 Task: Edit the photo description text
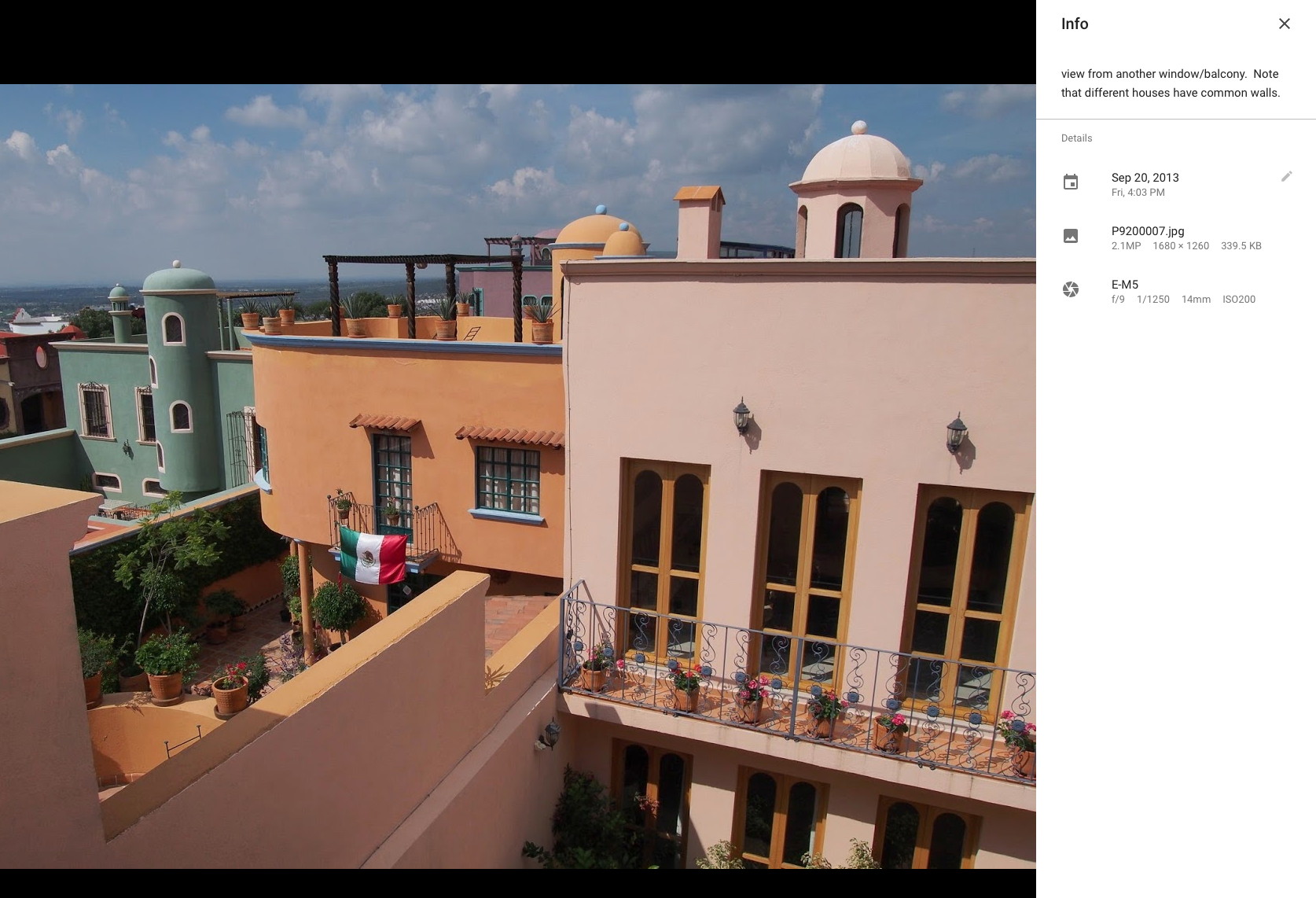(1170, 83)
